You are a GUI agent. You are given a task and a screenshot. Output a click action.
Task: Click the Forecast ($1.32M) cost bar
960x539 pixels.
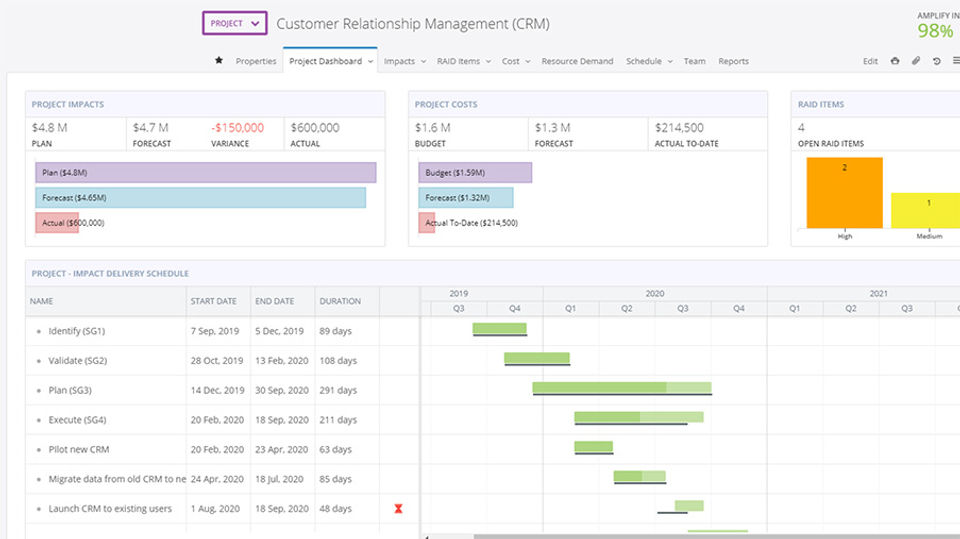[466, 198]
